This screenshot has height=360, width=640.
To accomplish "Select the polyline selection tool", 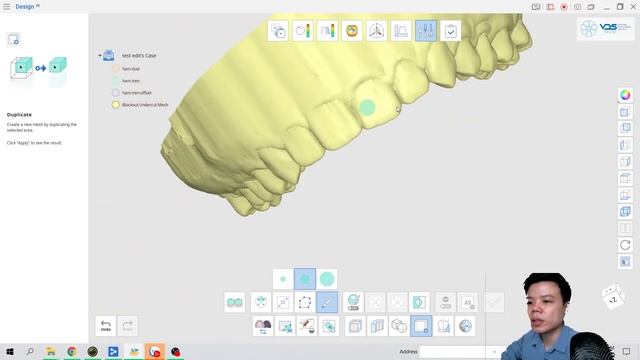I will [x=305, y=302].
